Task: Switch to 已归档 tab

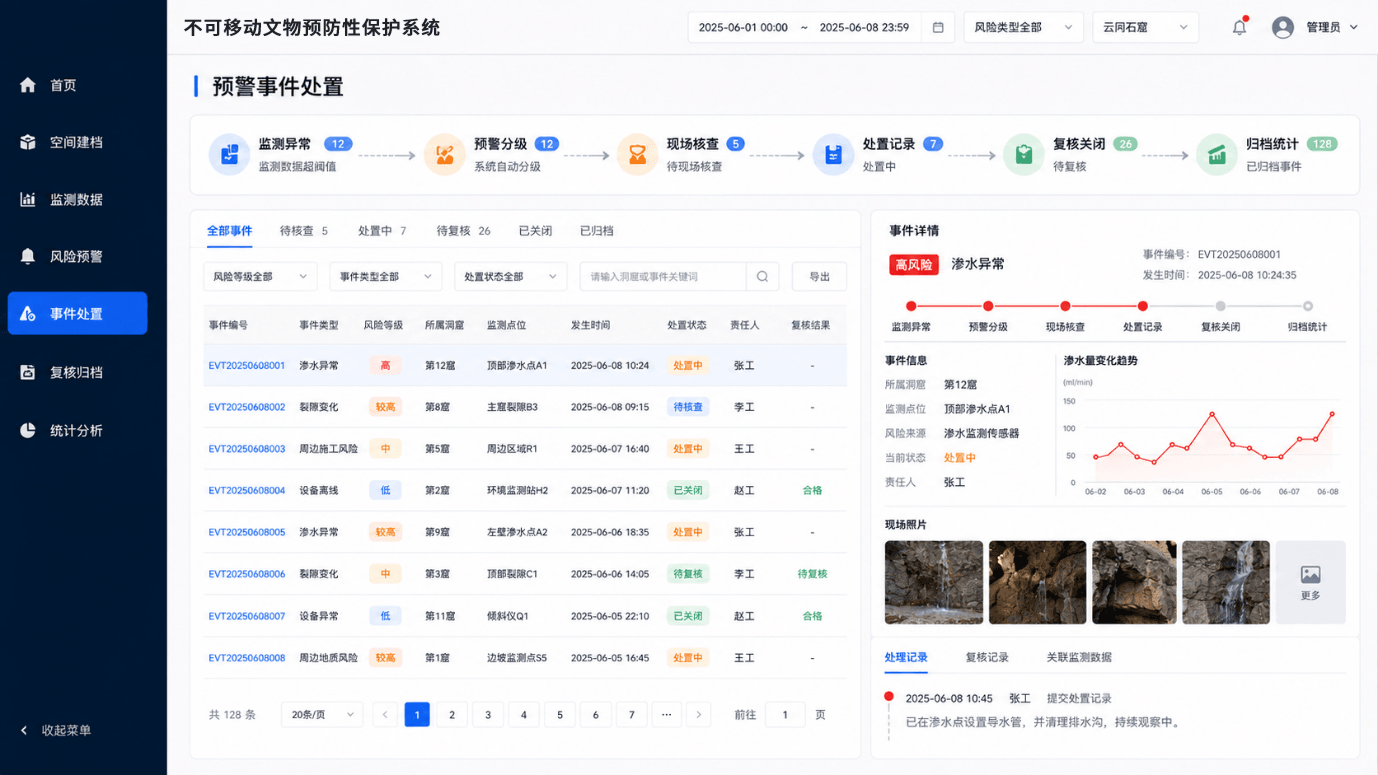Action: pyautogui.click(x=597, y=231)
